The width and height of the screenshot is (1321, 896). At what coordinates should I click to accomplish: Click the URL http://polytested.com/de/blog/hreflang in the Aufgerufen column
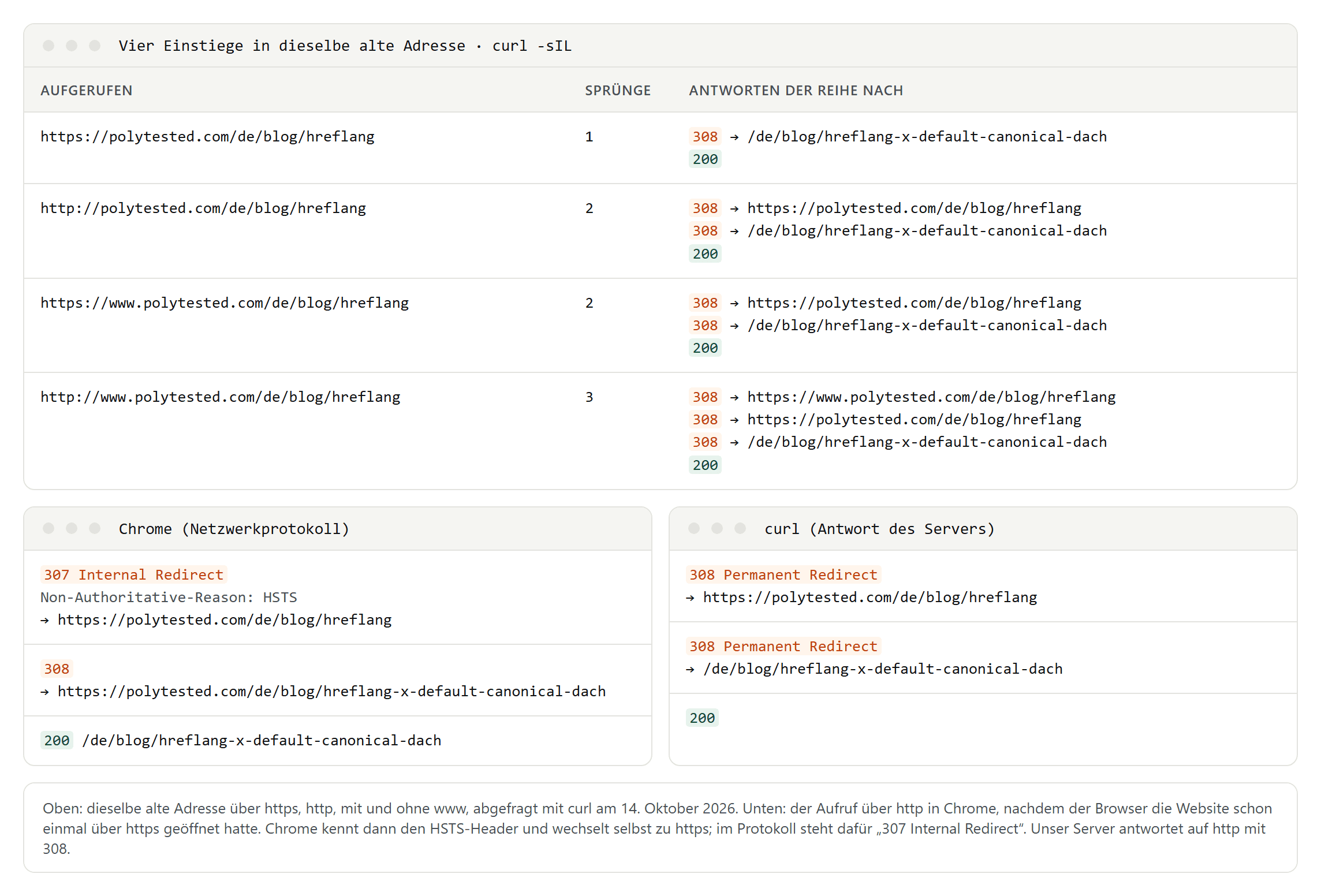point(203,208)
